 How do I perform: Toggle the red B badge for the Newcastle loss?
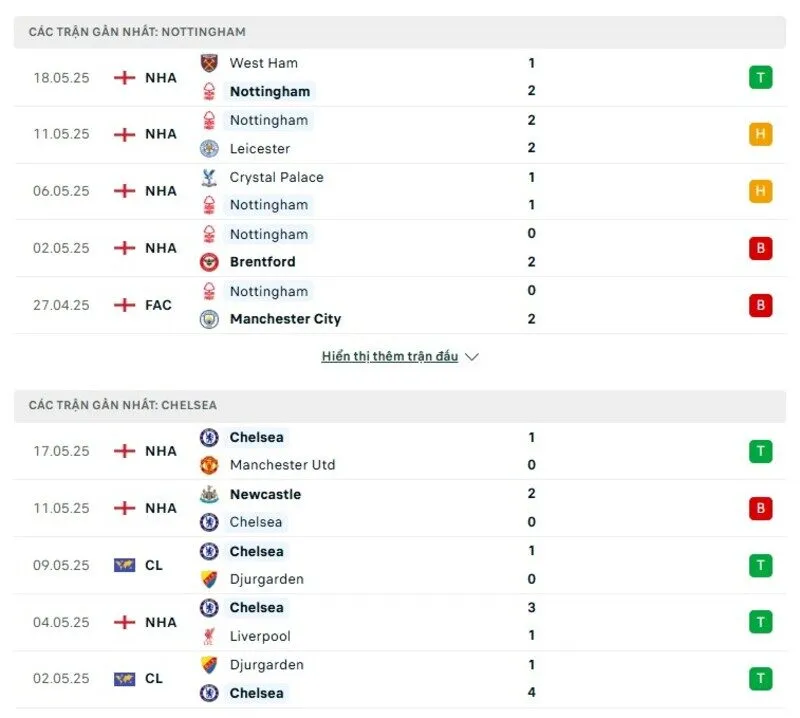click(761, 508)
